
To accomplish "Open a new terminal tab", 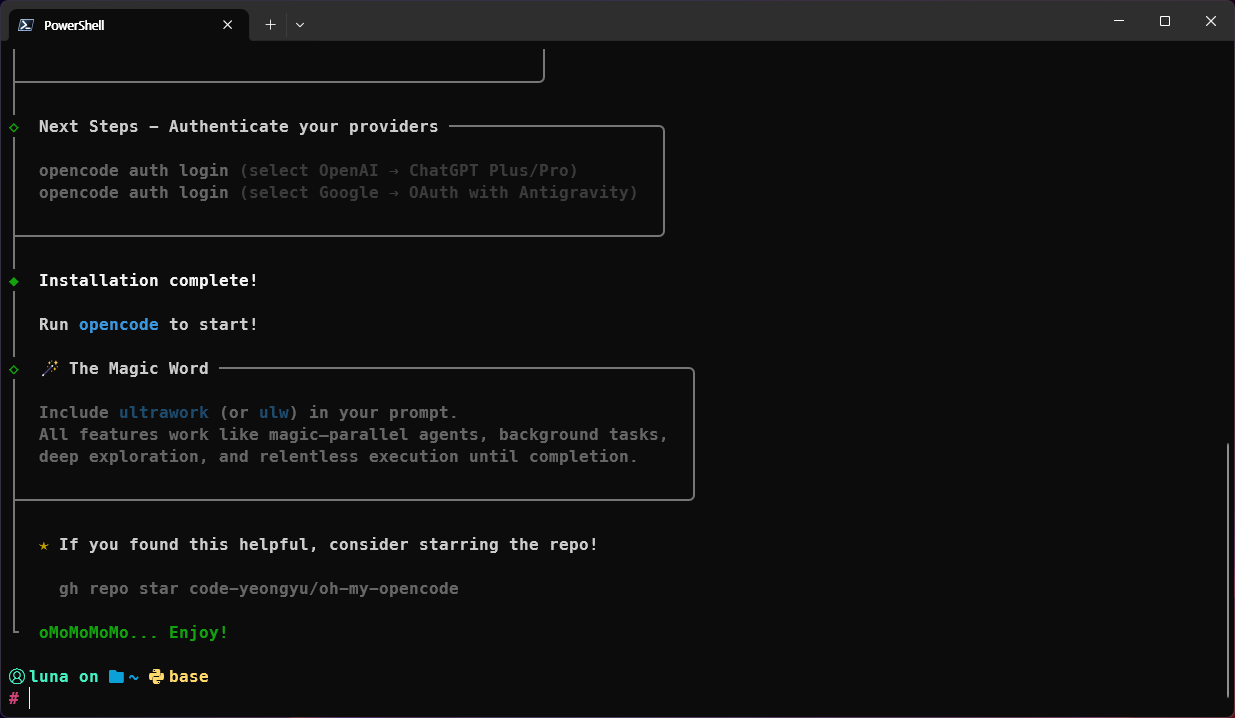I will [270, 25].
